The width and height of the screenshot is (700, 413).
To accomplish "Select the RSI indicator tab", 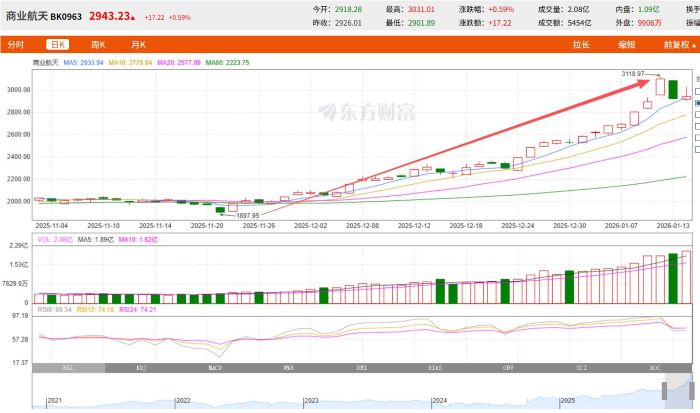I will pyautogui.click(x=68, y=368).
